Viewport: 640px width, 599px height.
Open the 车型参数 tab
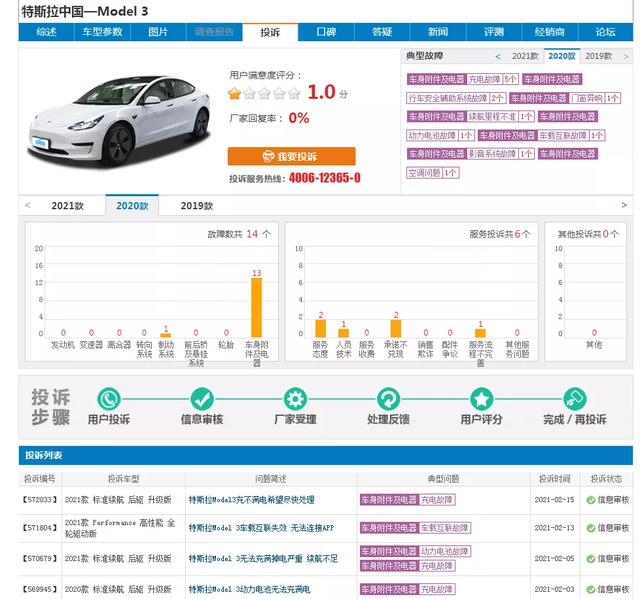102,32
